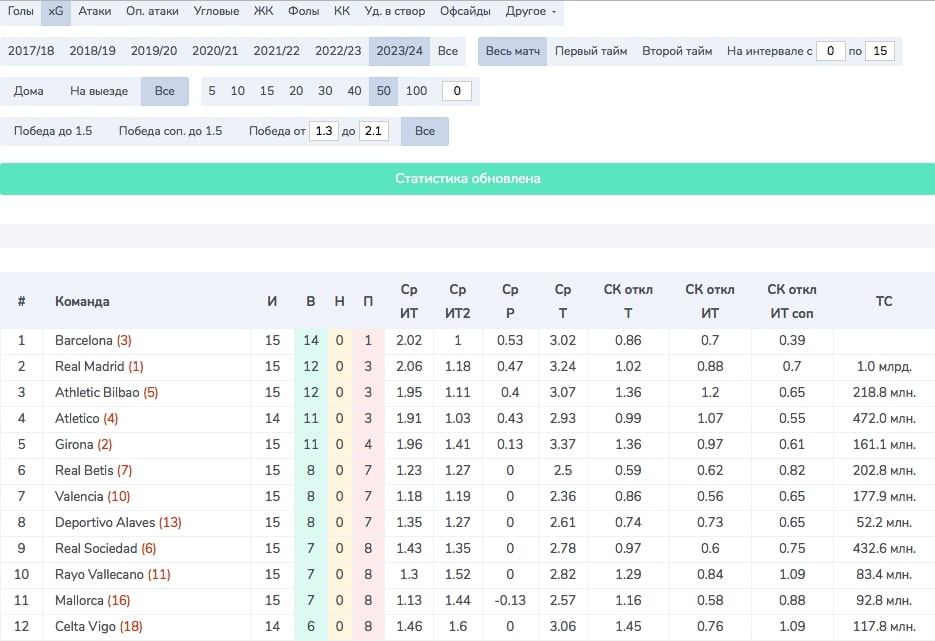
Task: Open the Офсайды tab
Action: tap(465, 11)
